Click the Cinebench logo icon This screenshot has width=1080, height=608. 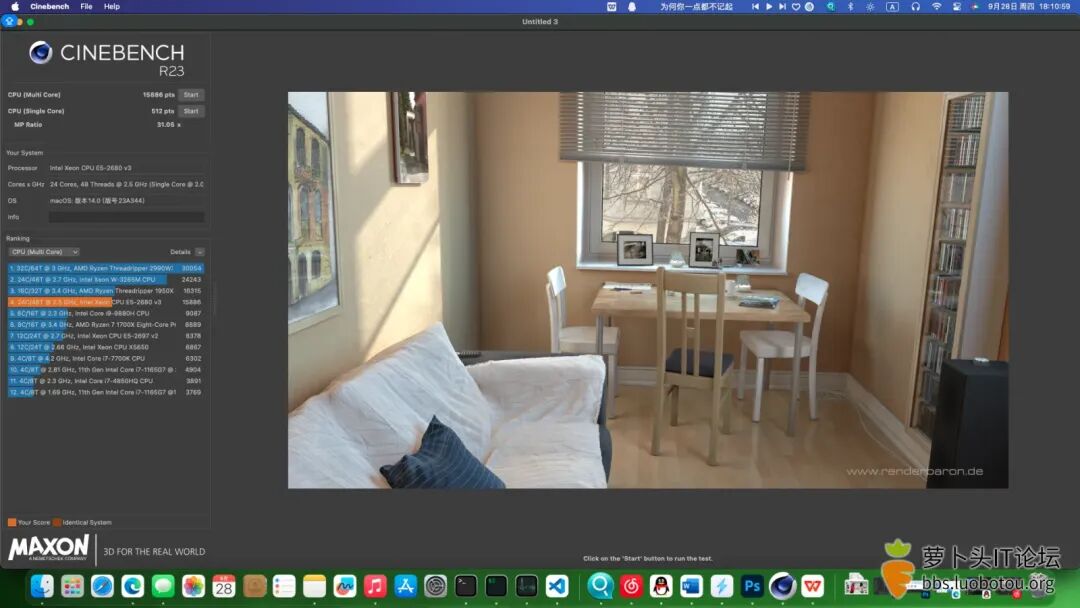click(41, 53)
